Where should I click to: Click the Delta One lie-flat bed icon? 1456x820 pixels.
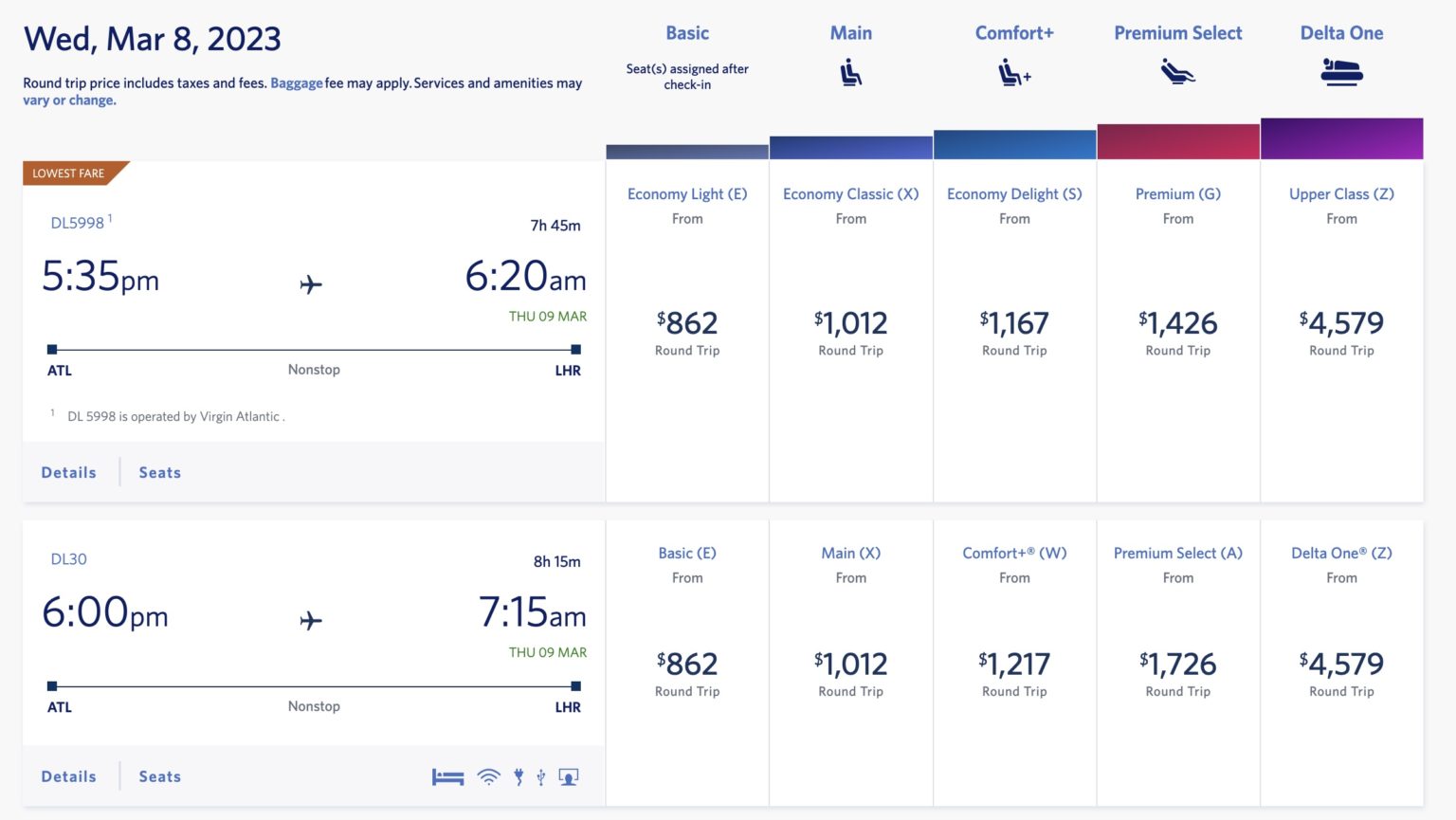pos(1341,70)
